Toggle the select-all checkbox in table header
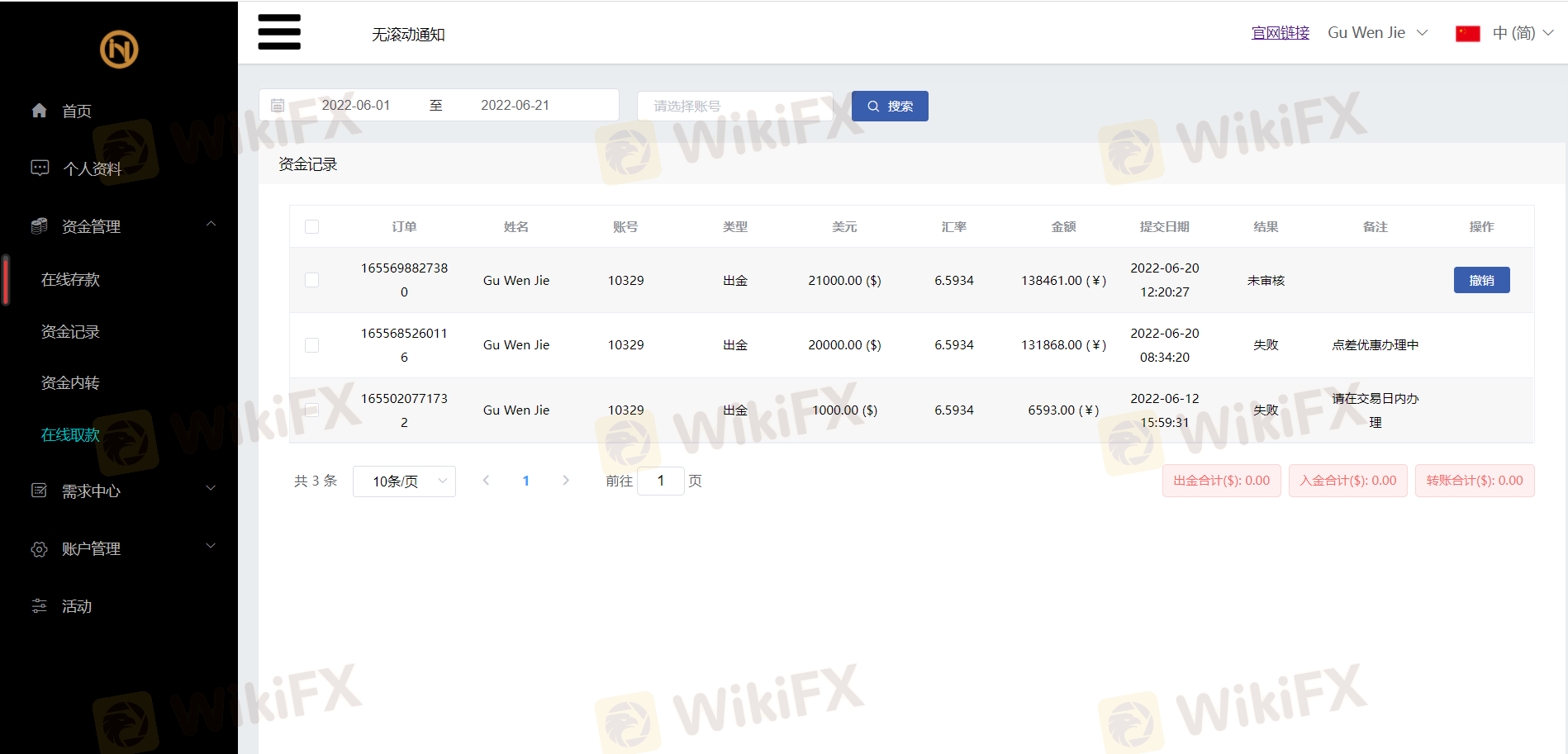Screen dimensions: 1568x754 [x=311, y=227]
